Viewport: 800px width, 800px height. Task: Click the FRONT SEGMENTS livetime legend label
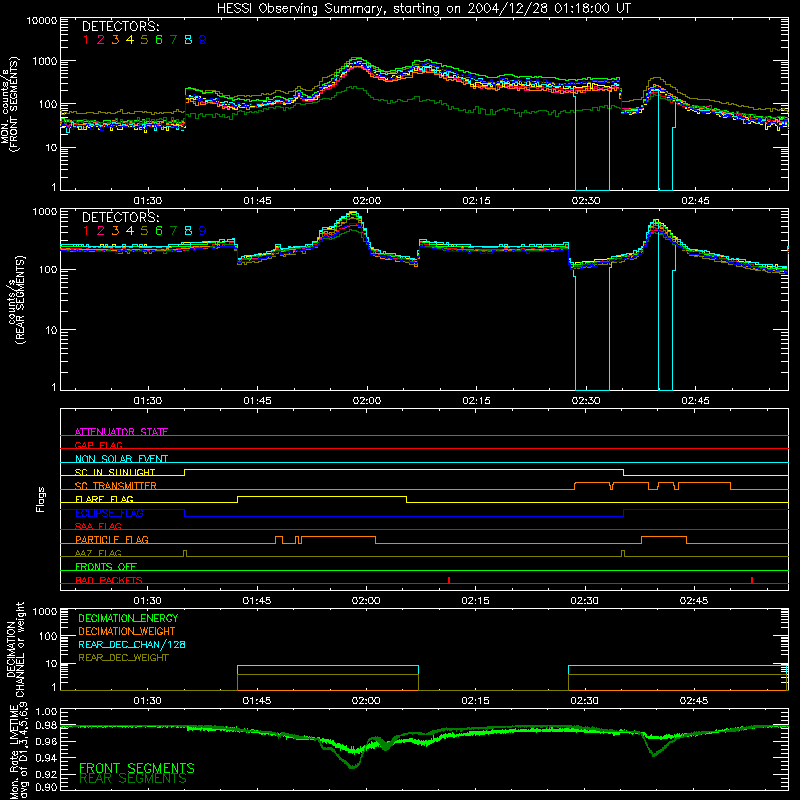tap(137, 768)
